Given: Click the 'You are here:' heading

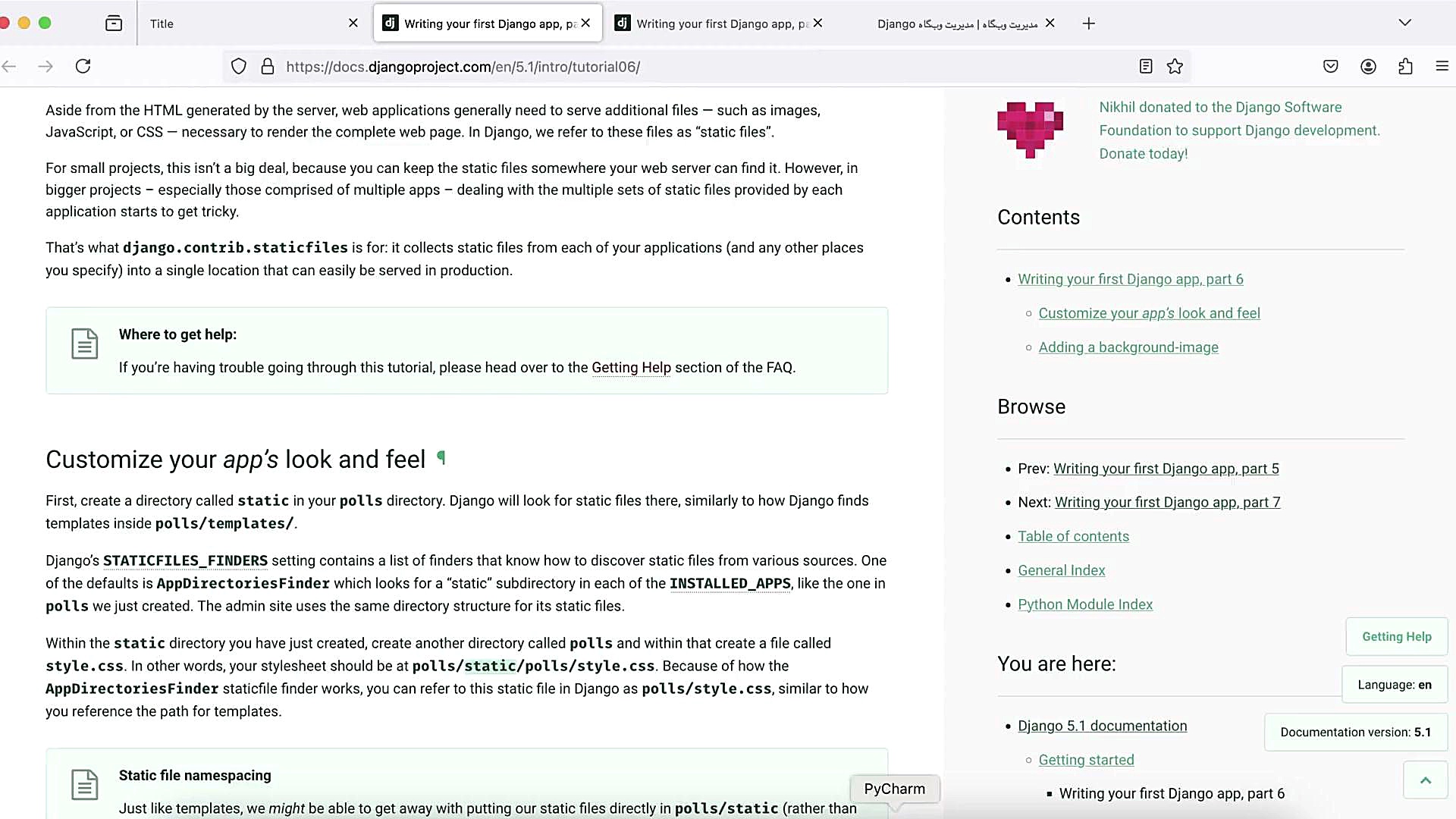Looking at the screenshot, I should coord(1056,664).
